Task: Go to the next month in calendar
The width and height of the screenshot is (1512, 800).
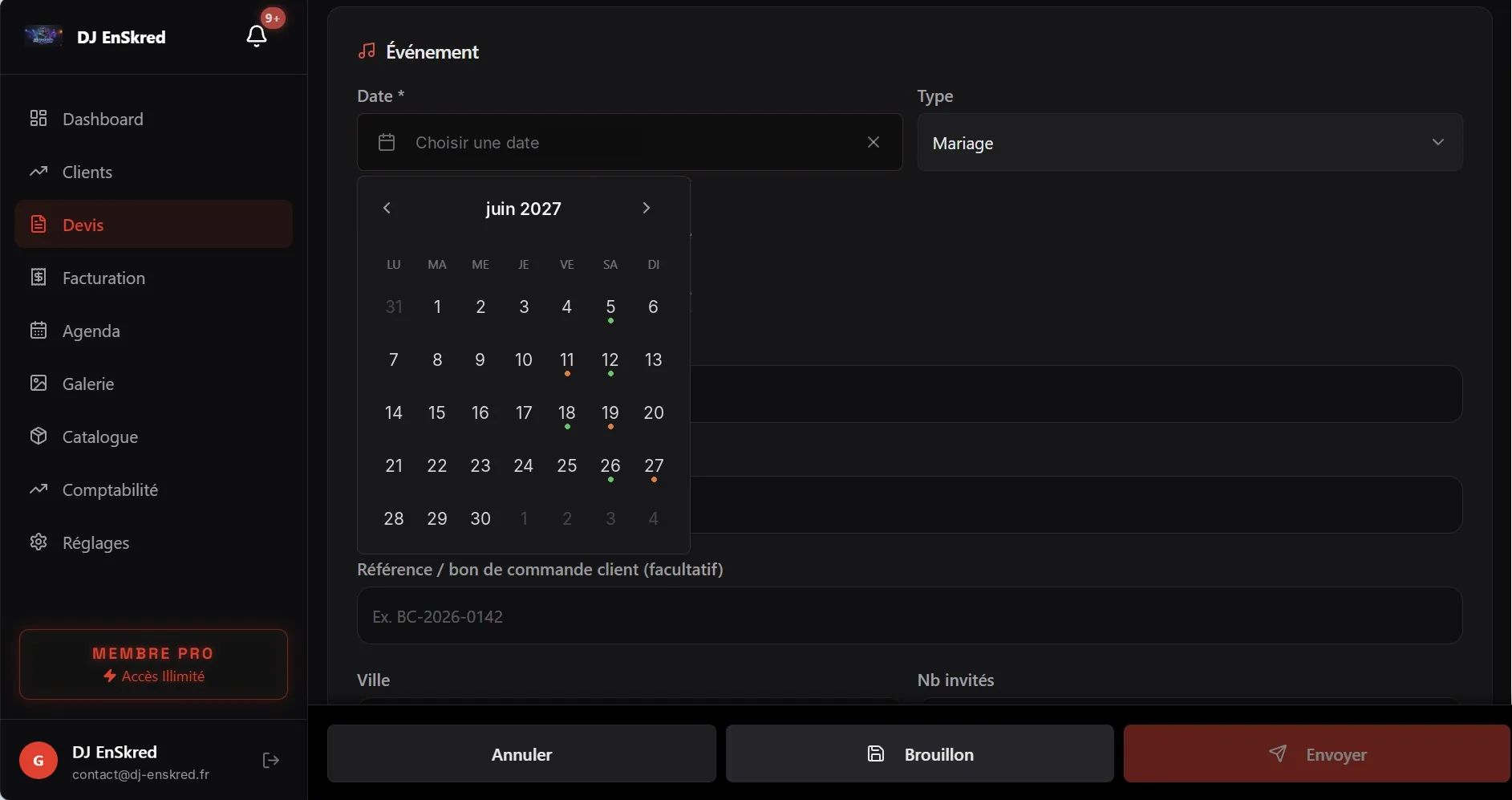Action: point(647,208)
